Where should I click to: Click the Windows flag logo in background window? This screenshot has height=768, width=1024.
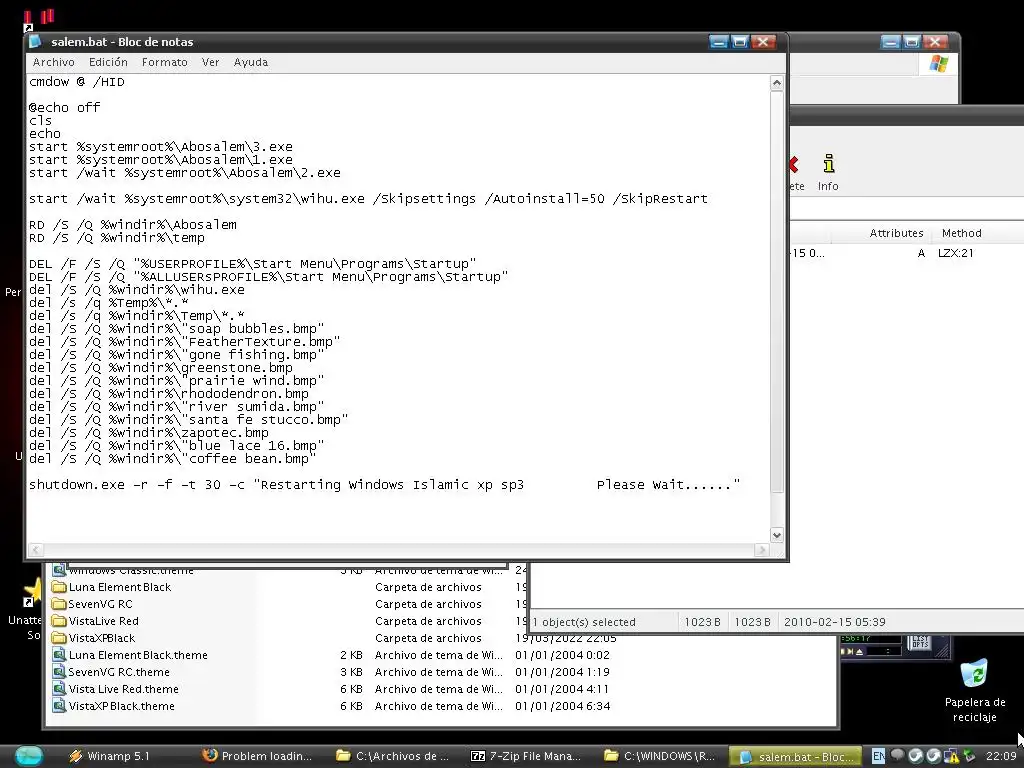pyautogui.click(x=938, y=64)
